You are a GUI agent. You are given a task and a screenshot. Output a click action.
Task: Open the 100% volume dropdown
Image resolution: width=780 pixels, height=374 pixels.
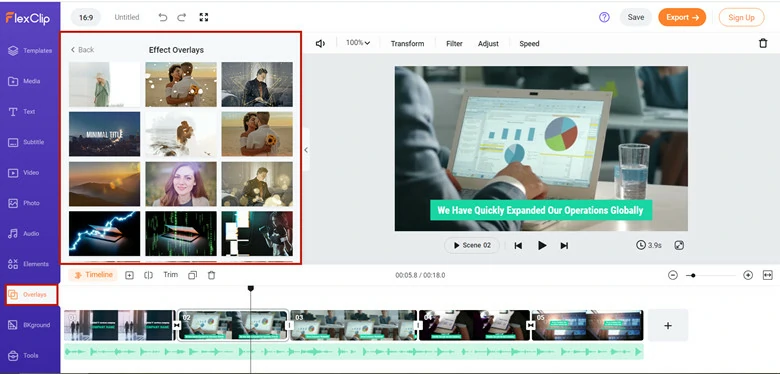tap(358, 43)
